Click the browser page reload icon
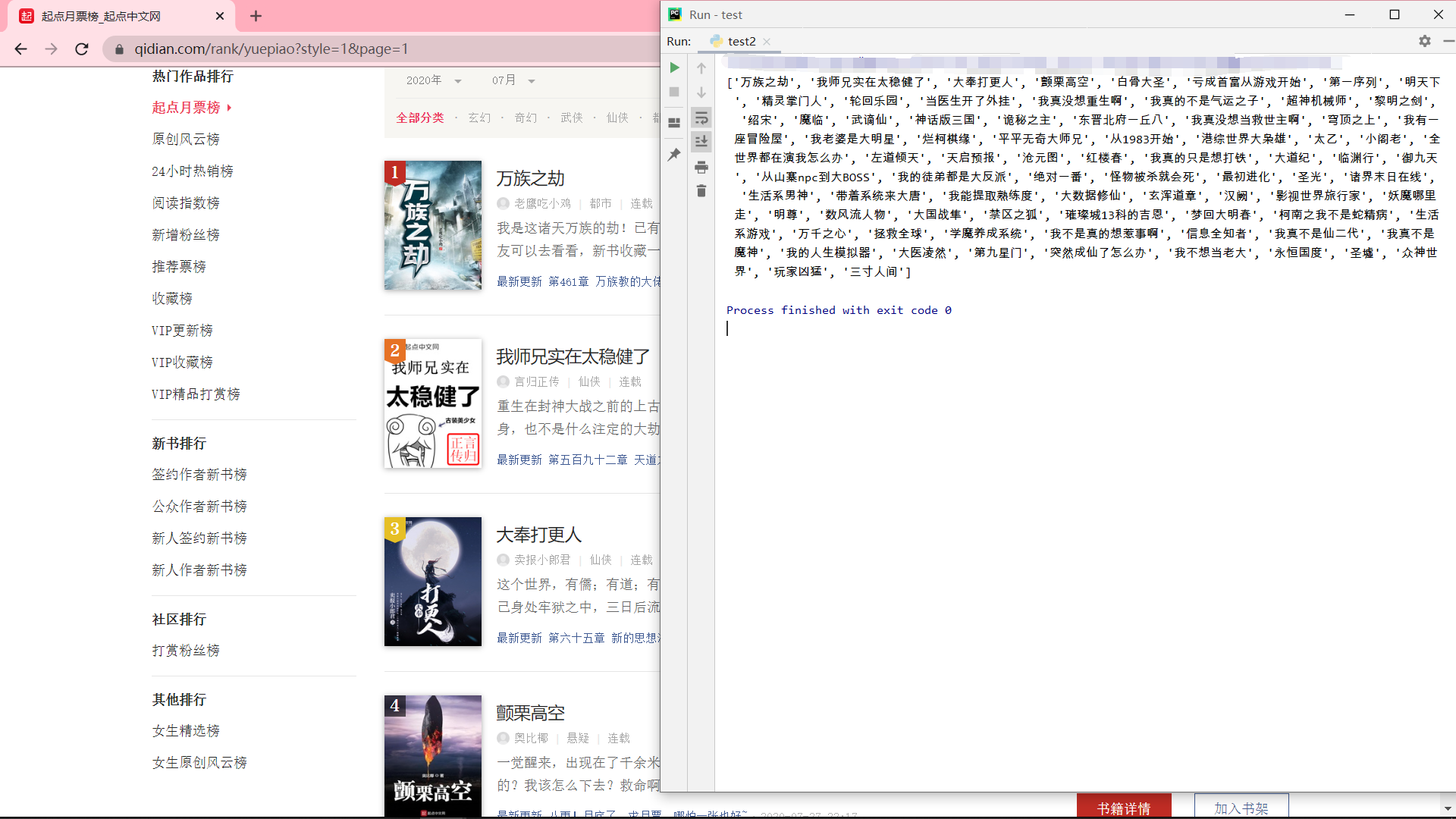 tap(82, 49)
